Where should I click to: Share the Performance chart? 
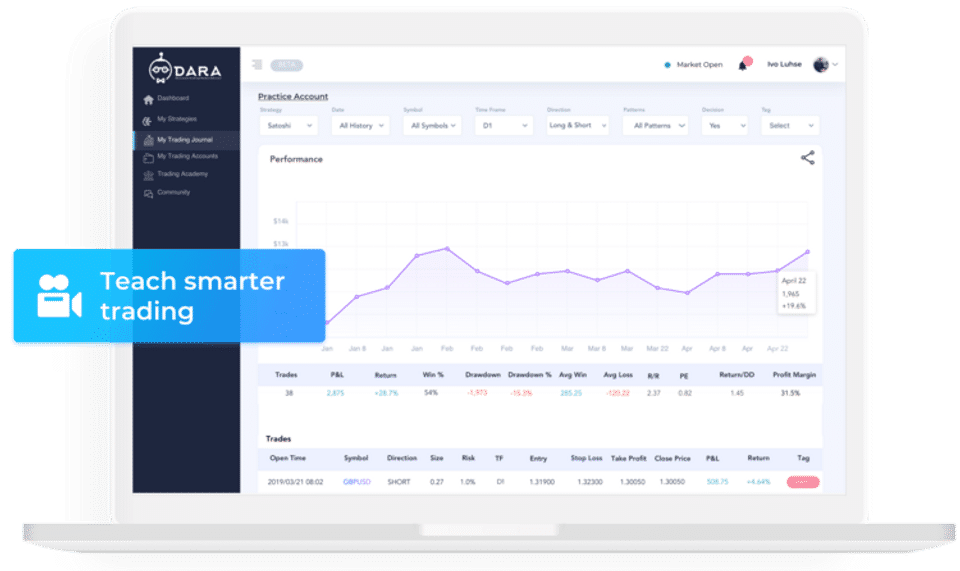(x=808, y=158)
